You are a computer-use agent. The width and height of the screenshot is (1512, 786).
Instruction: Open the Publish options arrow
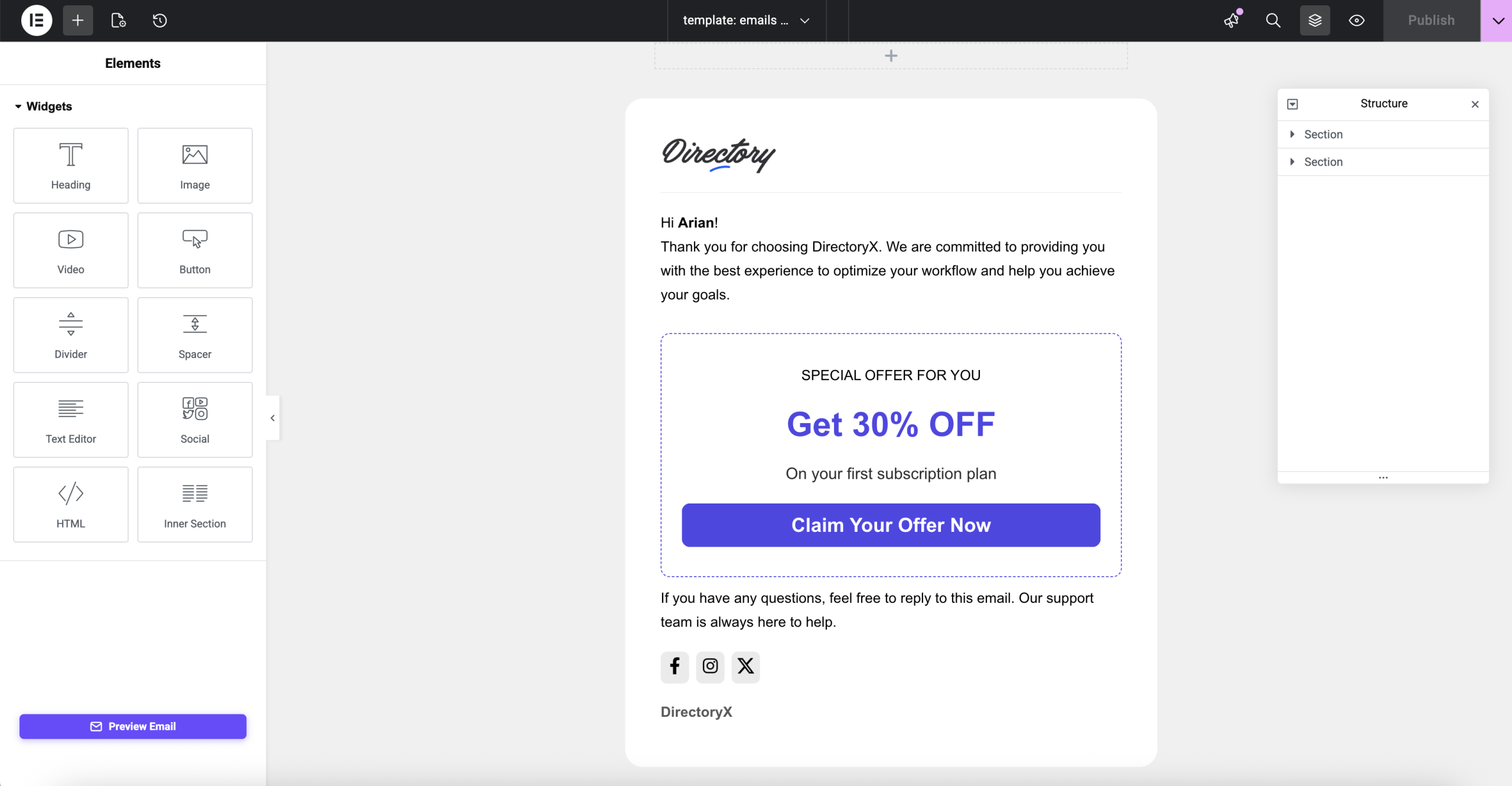pos(1497,21)
